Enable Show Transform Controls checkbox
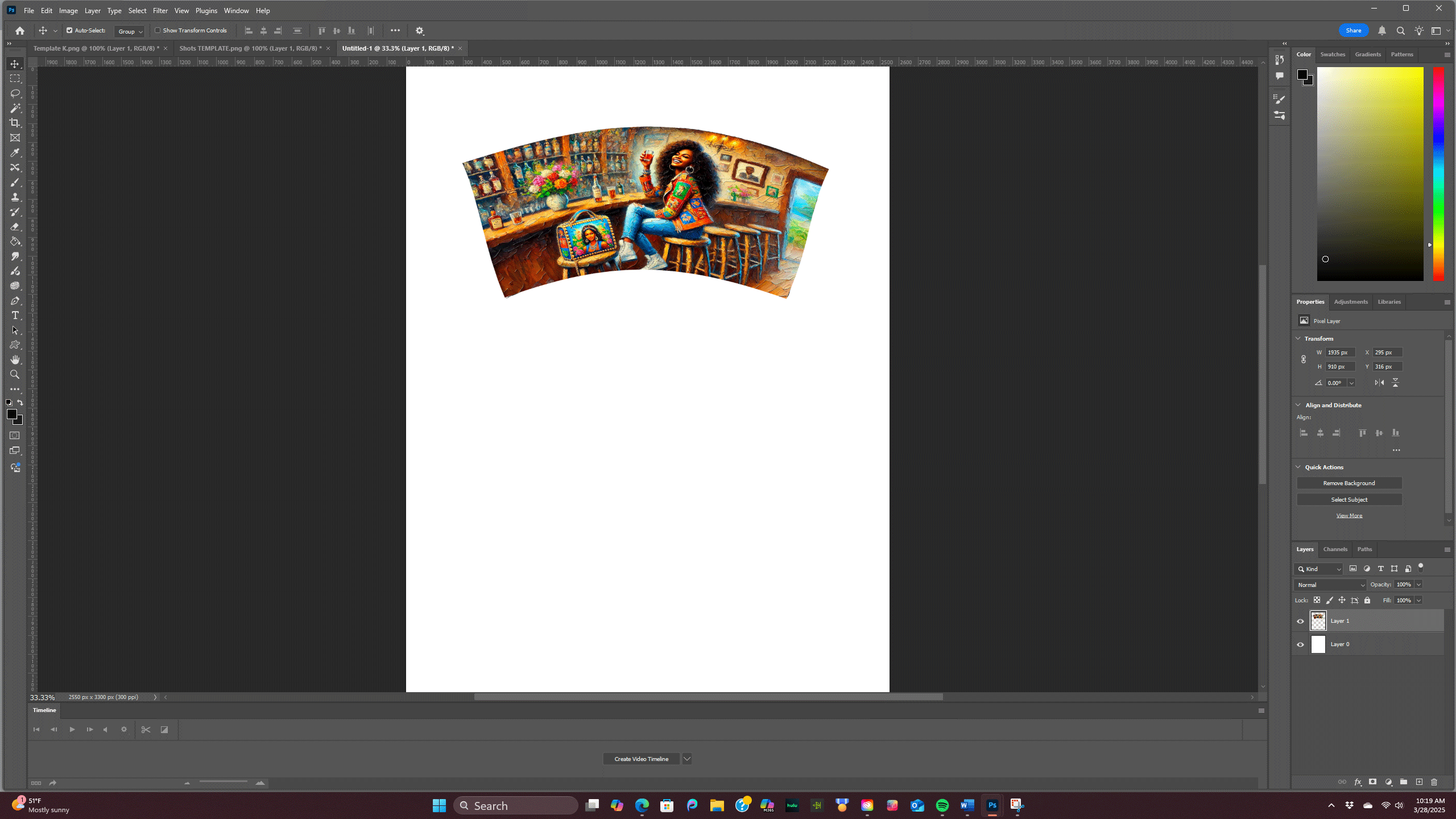The height and width of the screenshot is (819, 1456). 158,31
